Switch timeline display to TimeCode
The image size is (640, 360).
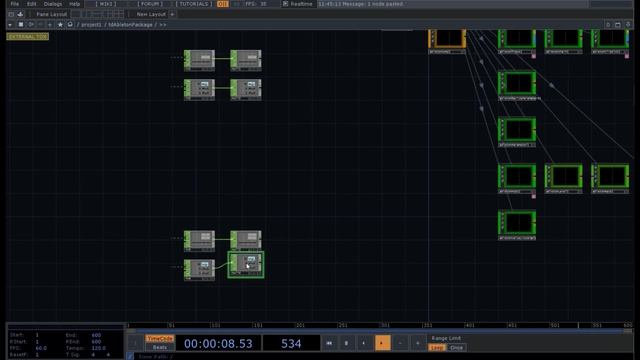click(x=160, y=339)
